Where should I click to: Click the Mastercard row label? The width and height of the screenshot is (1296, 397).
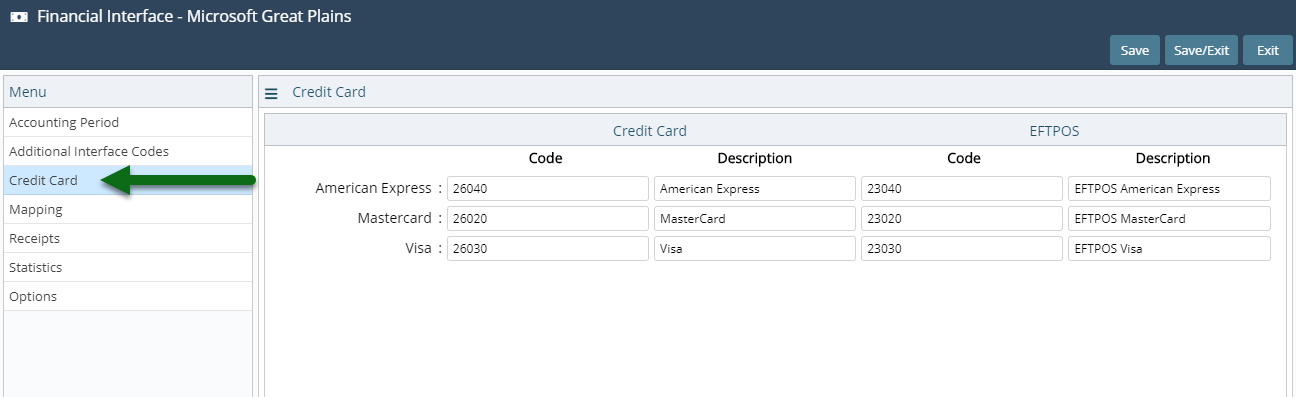(x=395, y=218)
